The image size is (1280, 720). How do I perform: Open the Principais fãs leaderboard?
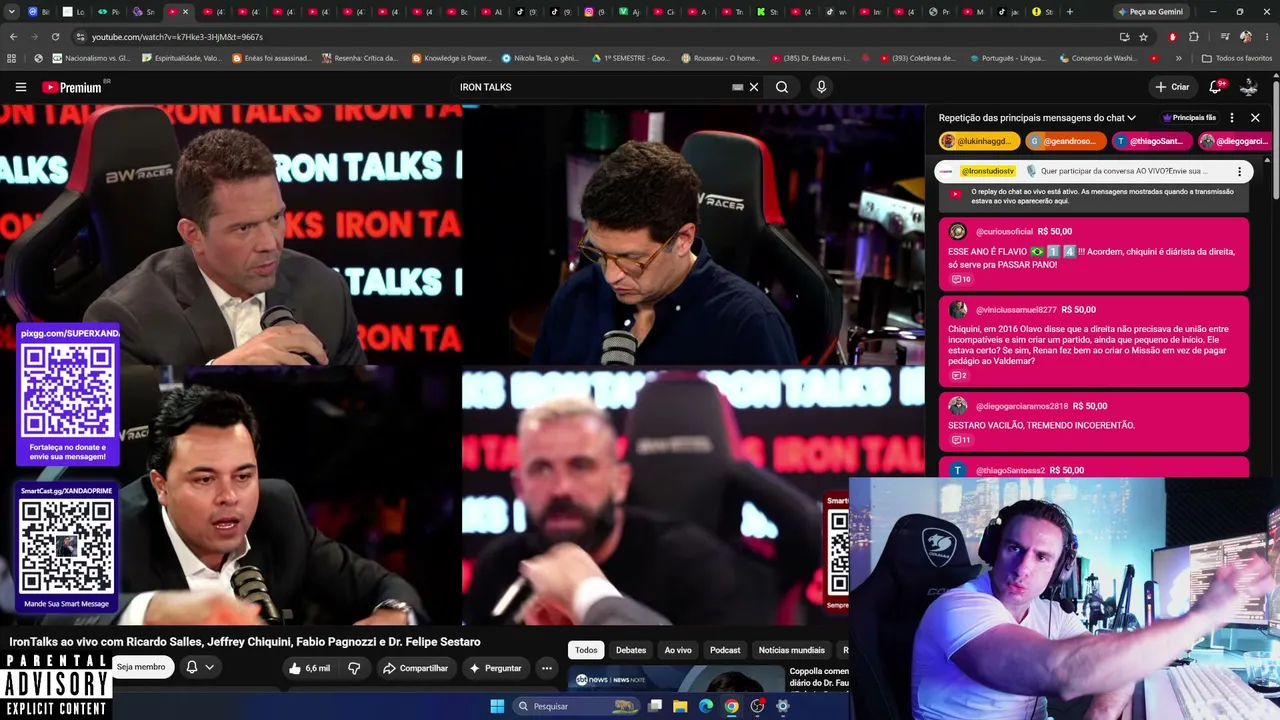[x=1189, y=118]
